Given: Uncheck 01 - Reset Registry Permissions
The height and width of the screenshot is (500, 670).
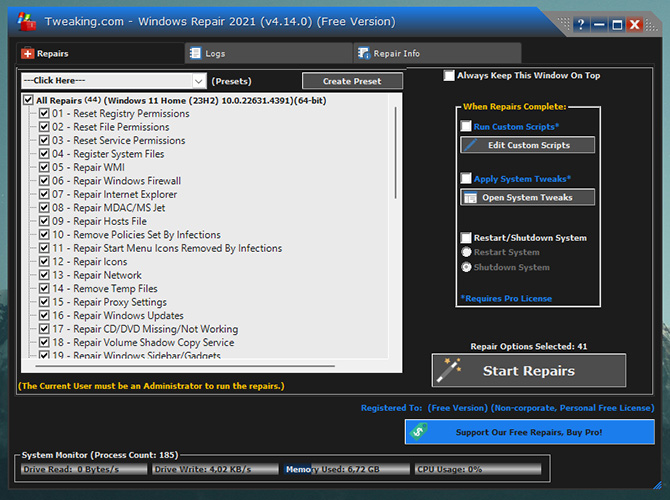Looking at the screenshot, I should [44, 114].
